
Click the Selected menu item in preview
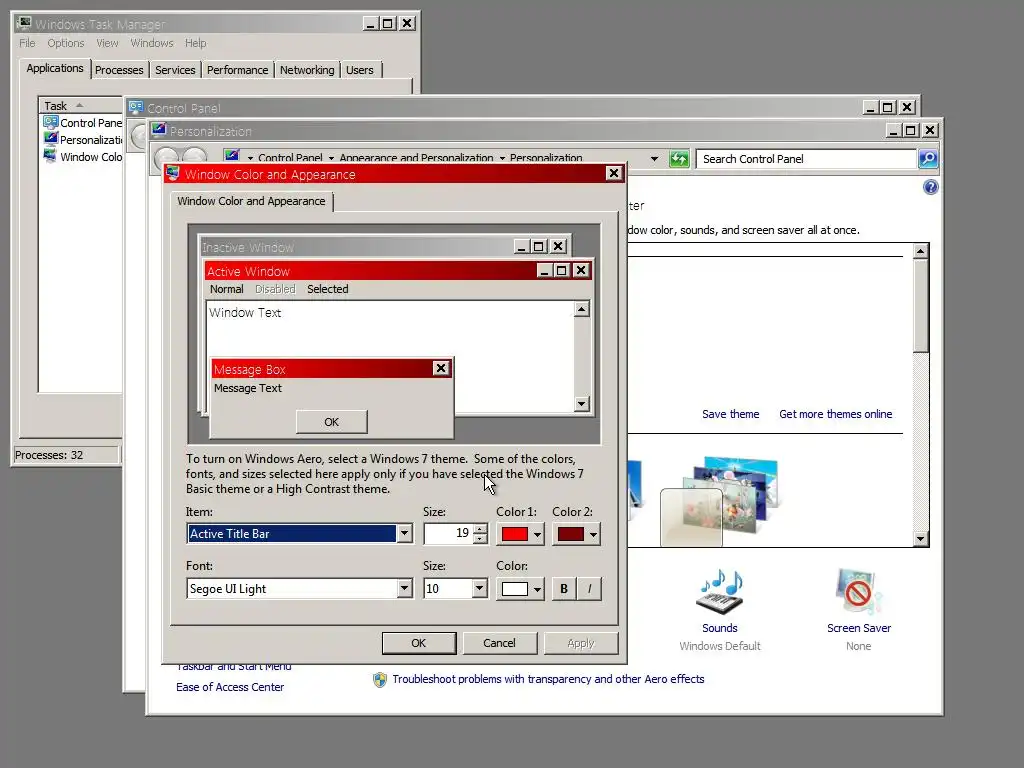(x=328, y=289)
